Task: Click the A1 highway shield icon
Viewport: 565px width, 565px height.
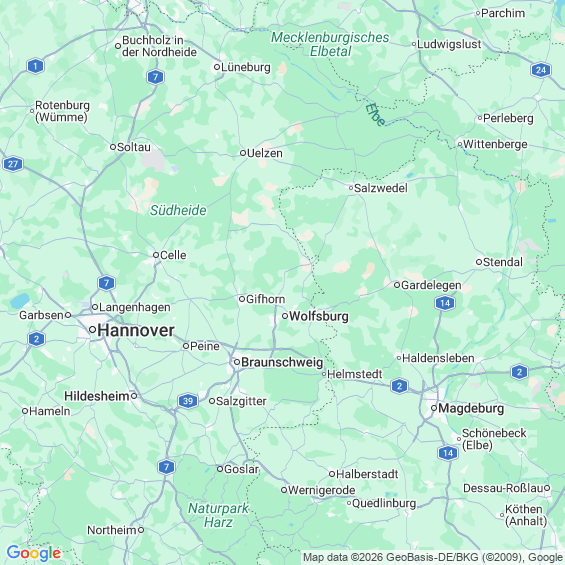Action: coord(35,66)
